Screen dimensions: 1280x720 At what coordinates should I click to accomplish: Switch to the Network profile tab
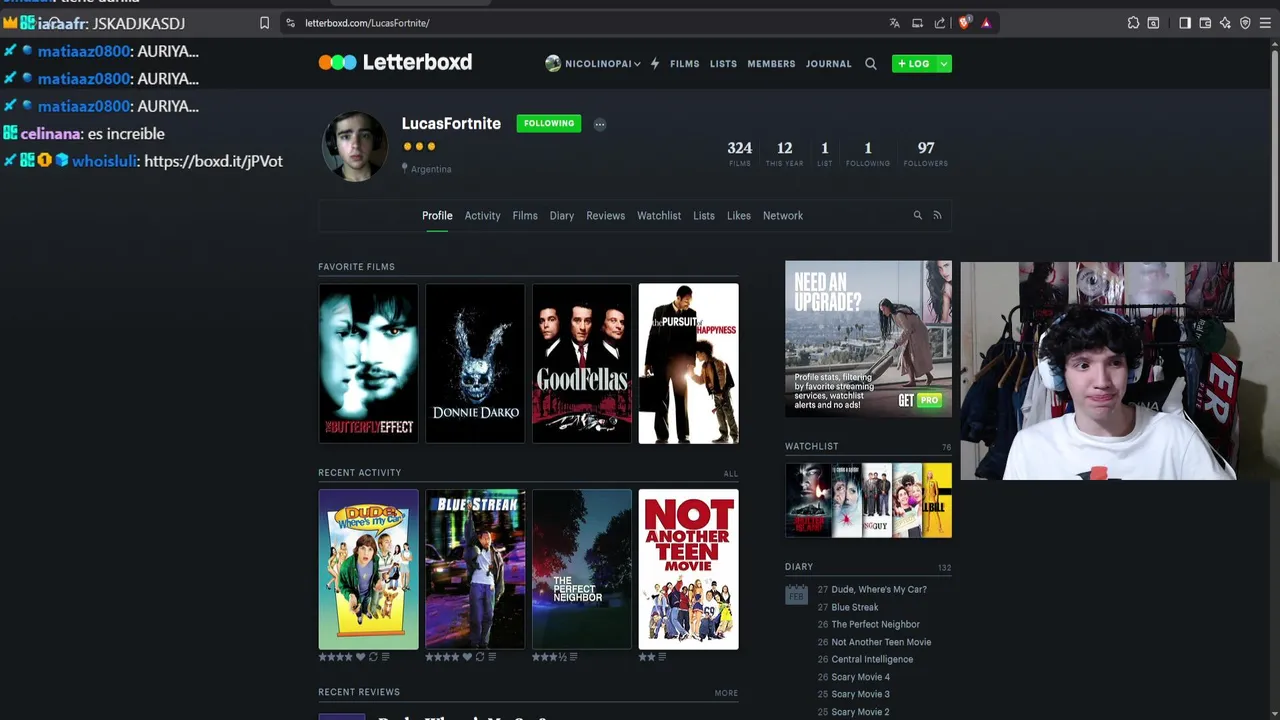pyautogui.click(x=783, y=215)
